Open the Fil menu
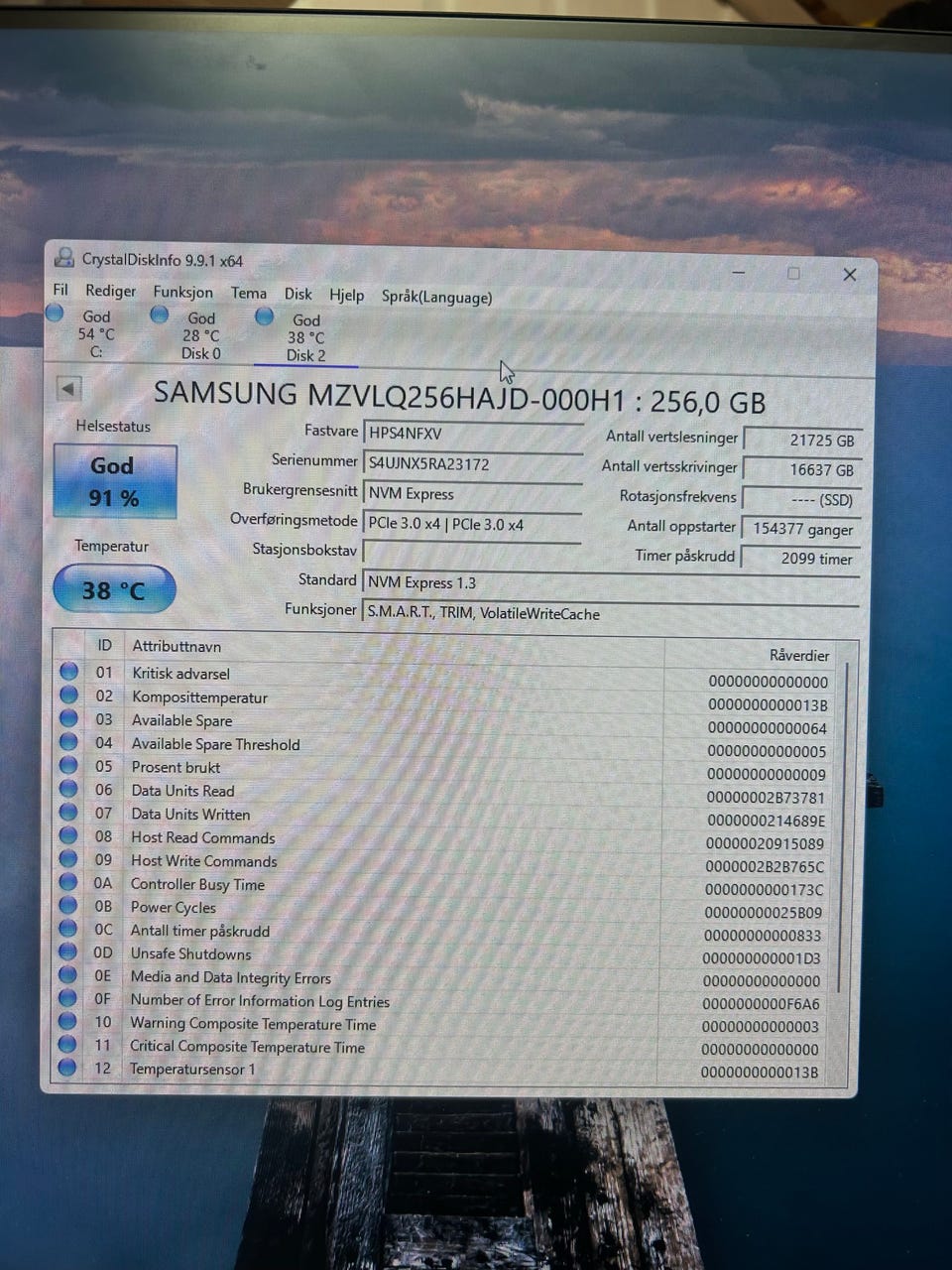952x1270 pixels. (60, 290)
